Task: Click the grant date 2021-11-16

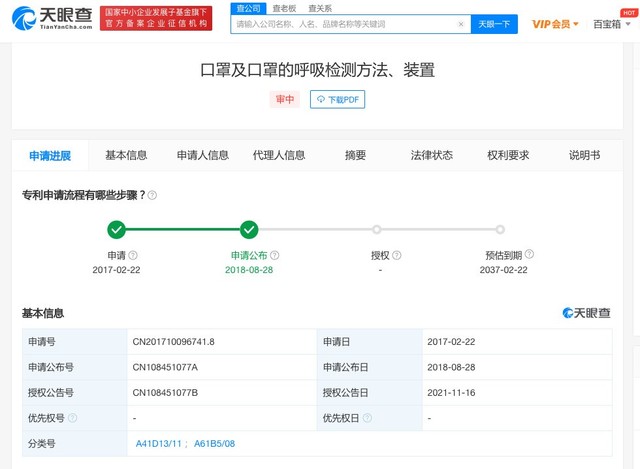Action: coord(451,393)
